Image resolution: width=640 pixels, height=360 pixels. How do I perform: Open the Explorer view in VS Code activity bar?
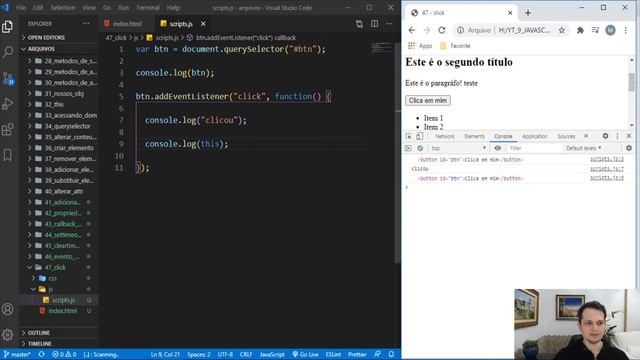tap(7, 27)
